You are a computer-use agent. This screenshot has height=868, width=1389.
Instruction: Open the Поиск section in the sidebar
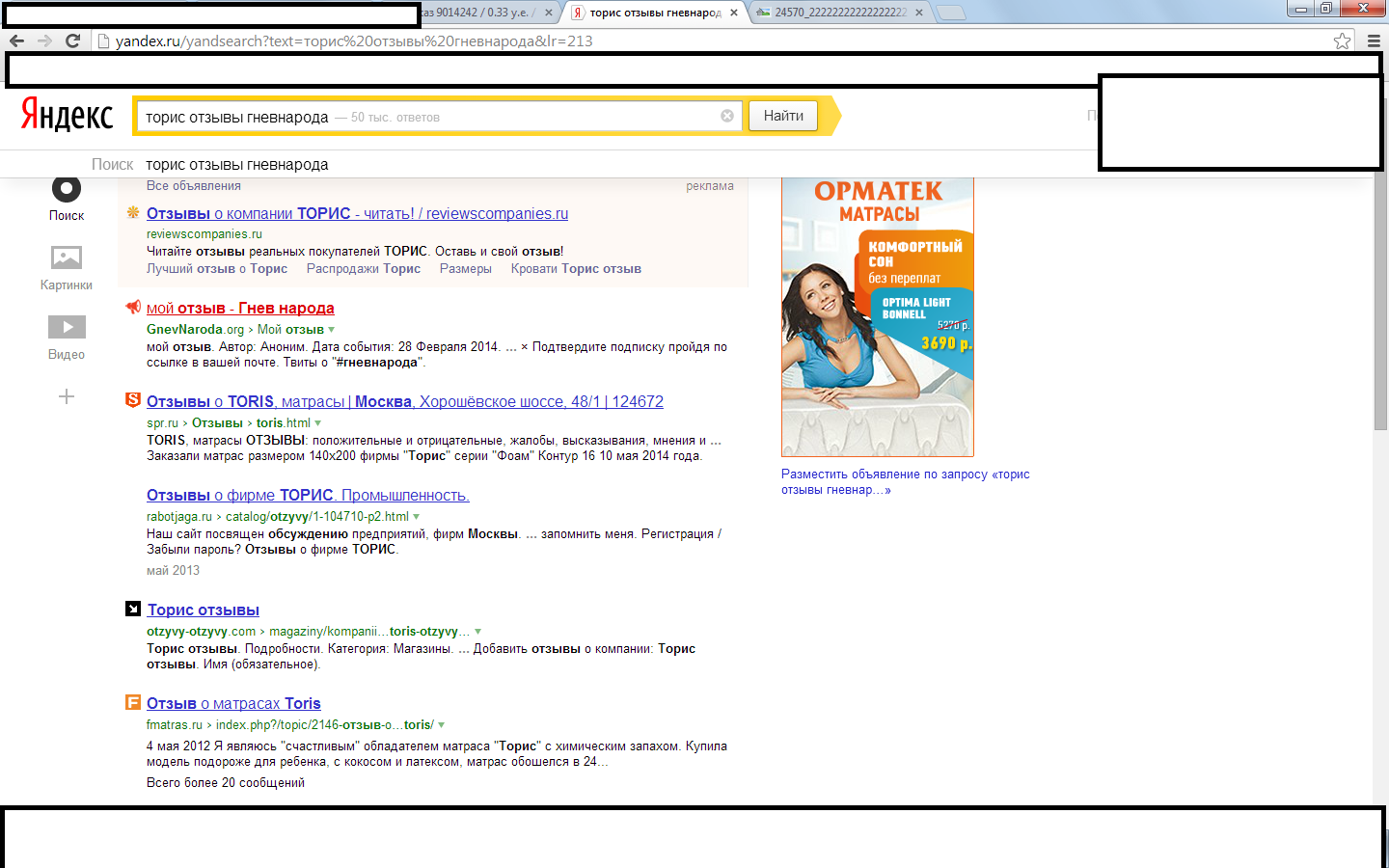[x=67, y=199]
